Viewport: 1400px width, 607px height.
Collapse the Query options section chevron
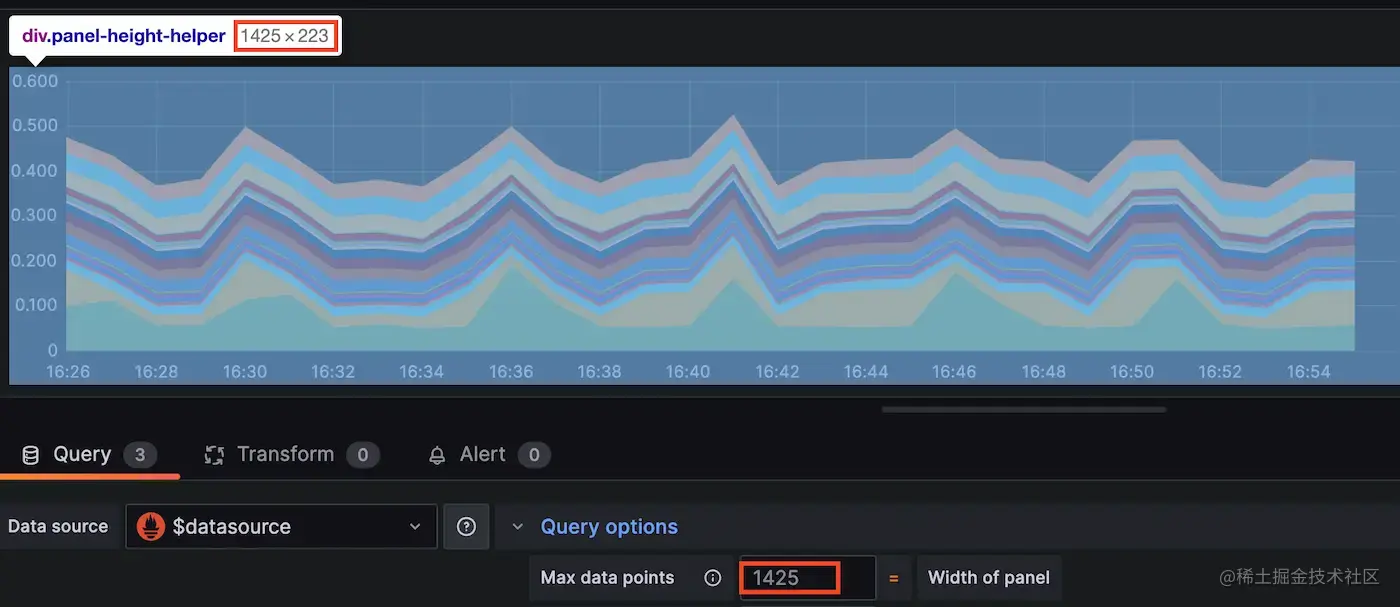pos(517,526)
